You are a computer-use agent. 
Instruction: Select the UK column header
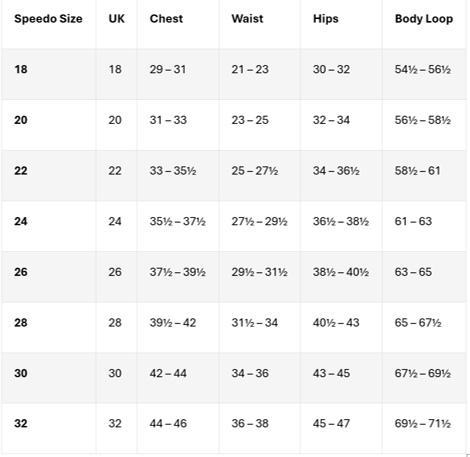pos(117,19)
